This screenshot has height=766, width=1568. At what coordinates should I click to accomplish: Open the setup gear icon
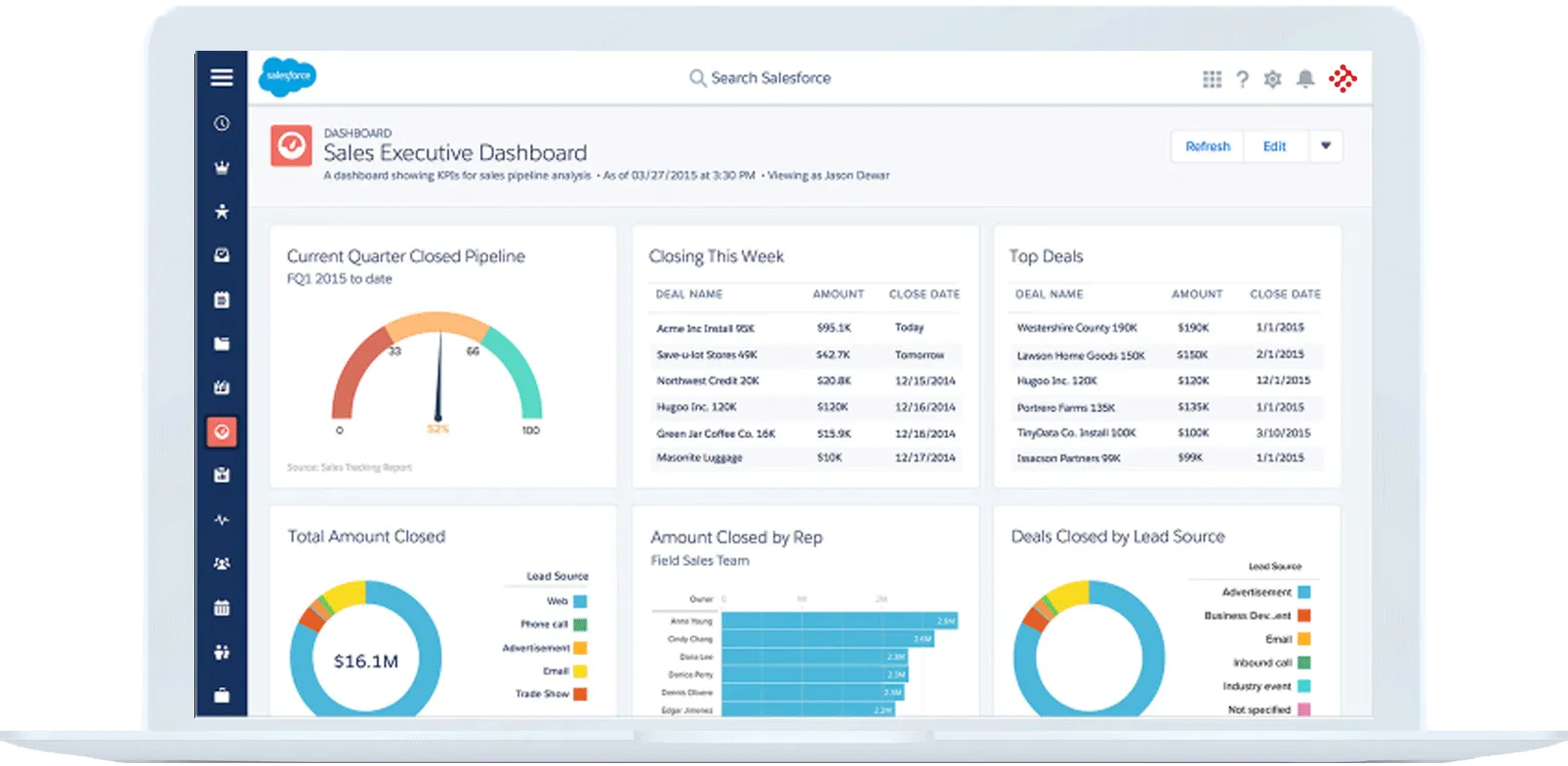pyautogui.click(x=1272, y=79)
